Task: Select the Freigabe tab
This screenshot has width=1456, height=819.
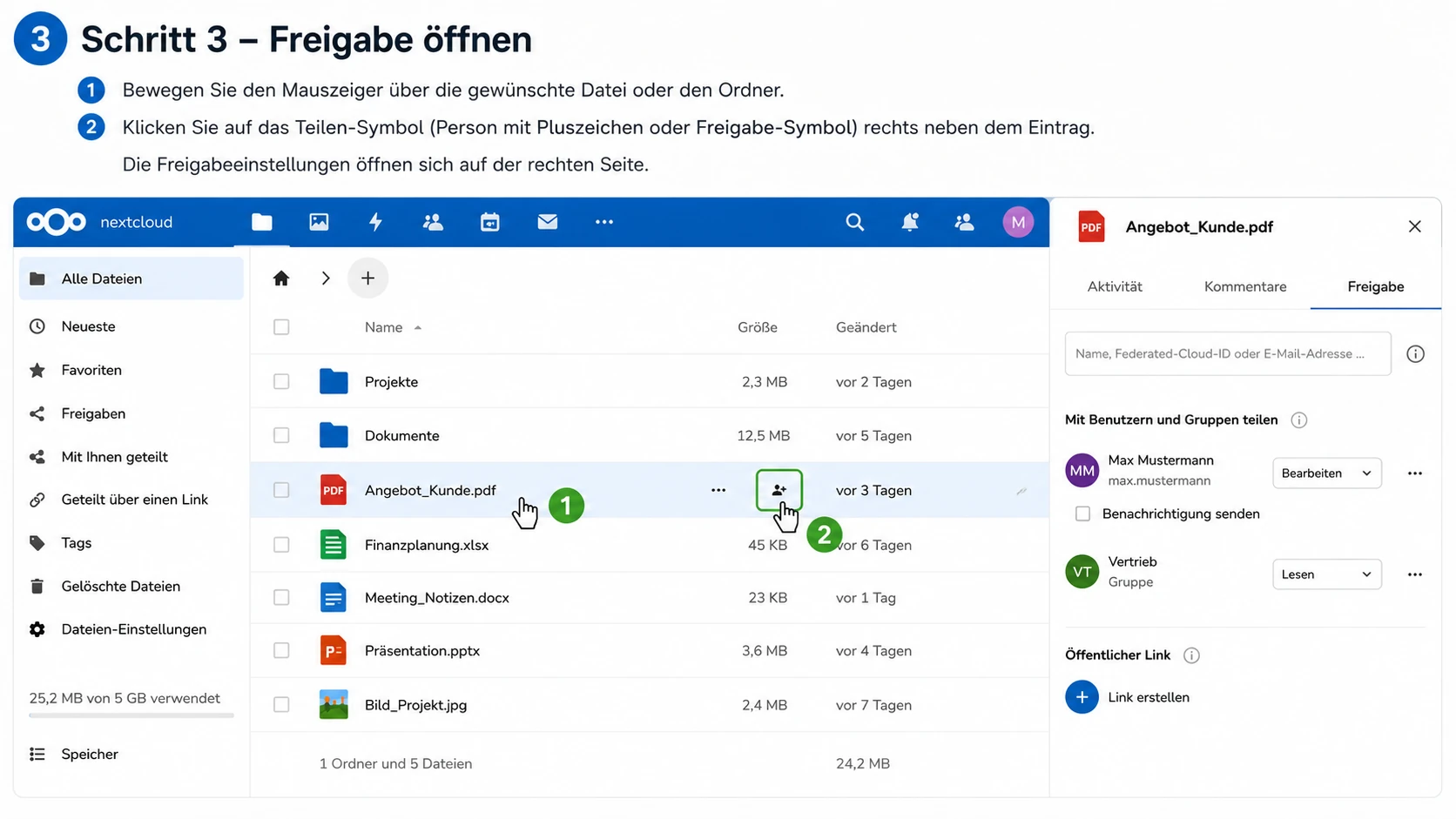Action: [1376, 286]
